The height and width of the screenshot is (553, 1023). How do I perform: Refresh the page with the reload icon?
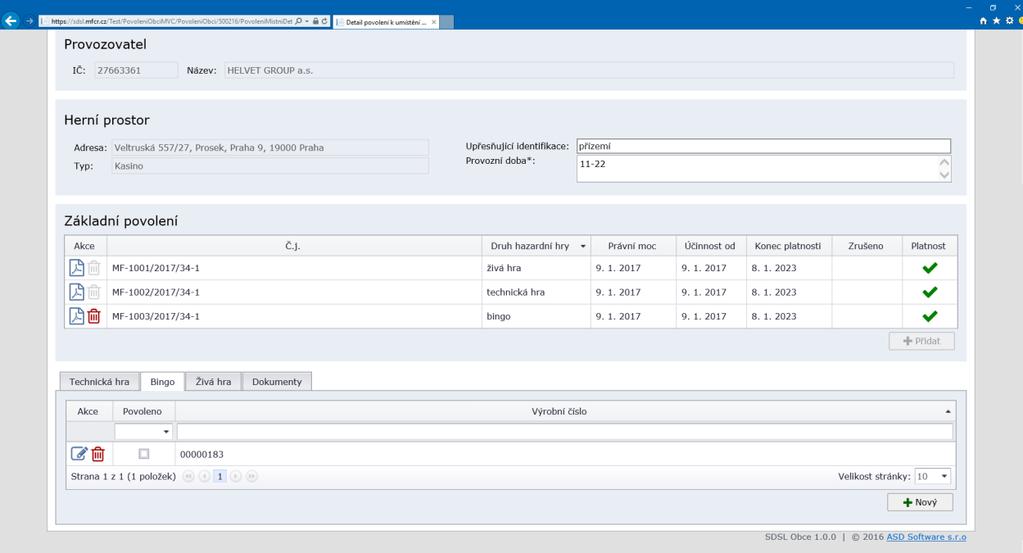(x=324, y=22)
